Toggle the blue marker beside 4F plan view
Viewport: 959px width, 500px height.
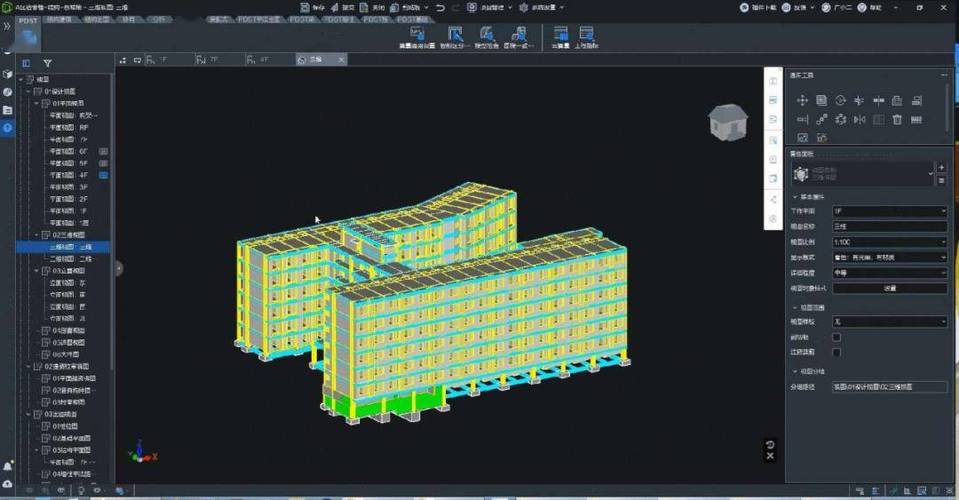[x=102, y=175]
